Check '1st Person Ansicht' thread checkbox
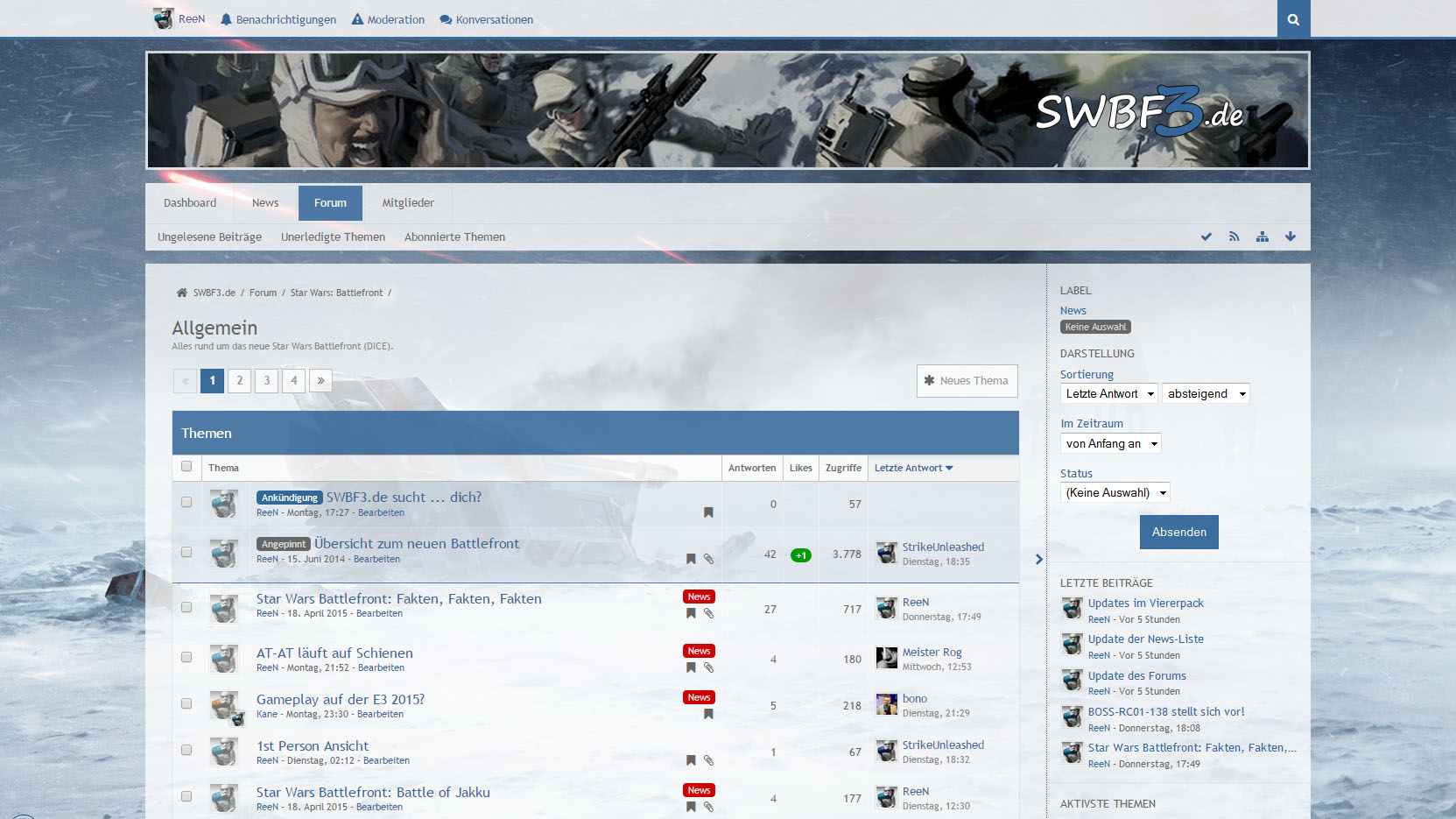 tap(186, 750)
